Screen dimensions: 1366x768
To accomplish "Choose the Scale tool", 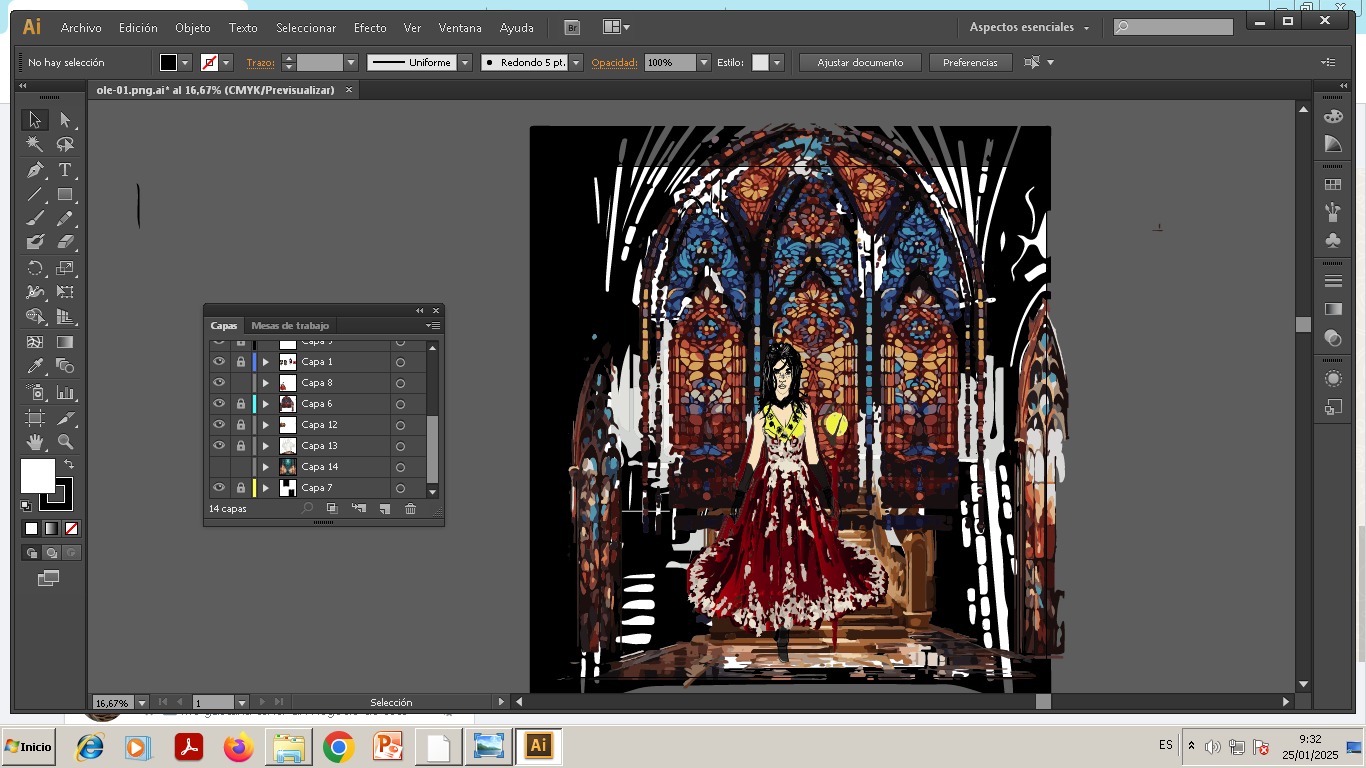I will 65,268.
